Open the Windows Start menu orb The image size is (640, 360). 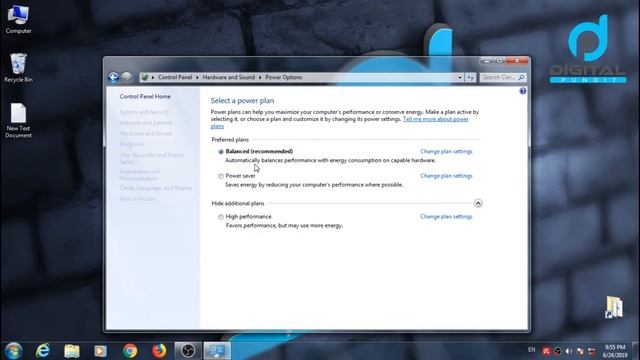pyautogui.click(x=13, y=351)
